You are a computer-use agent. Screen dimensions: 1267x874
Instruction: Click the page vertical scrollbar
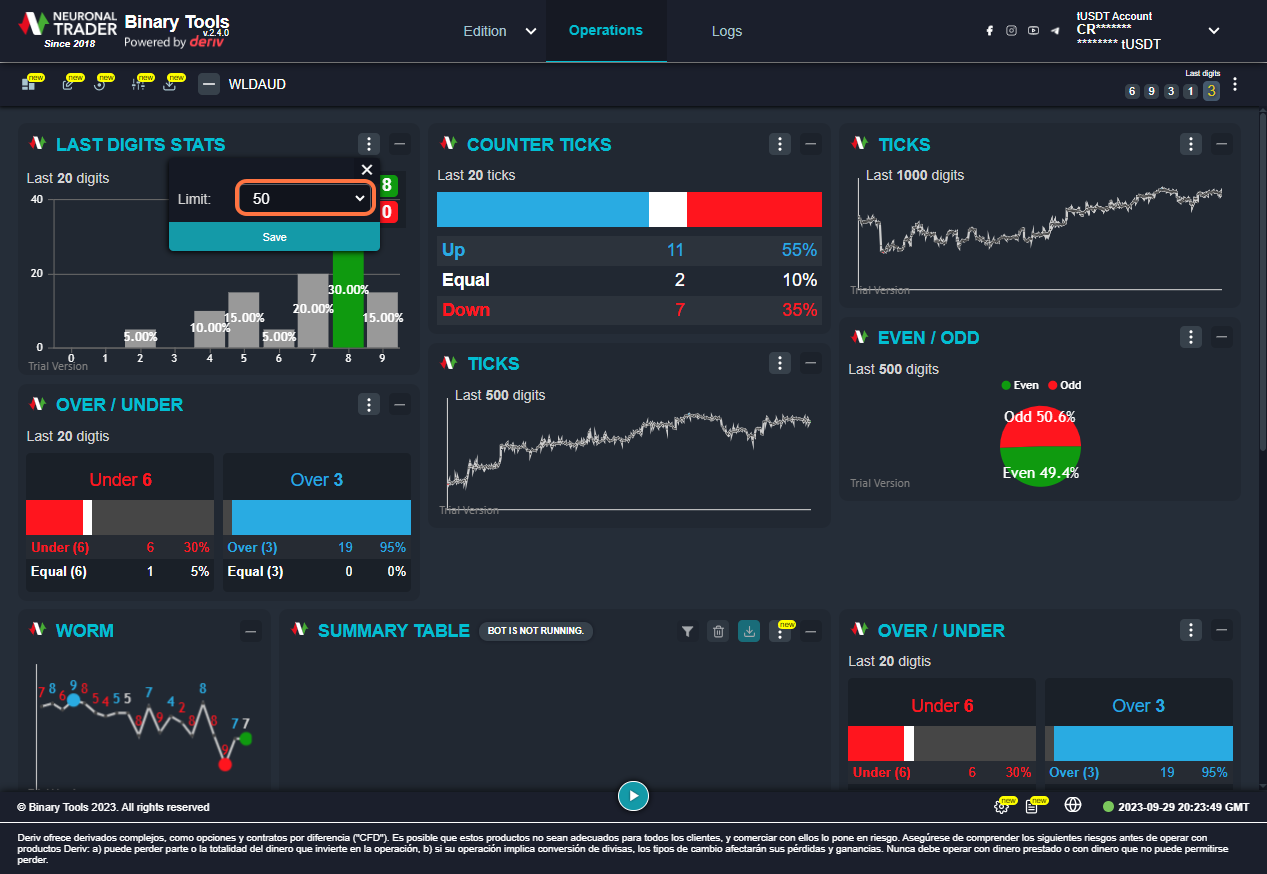pos(1262,280)
